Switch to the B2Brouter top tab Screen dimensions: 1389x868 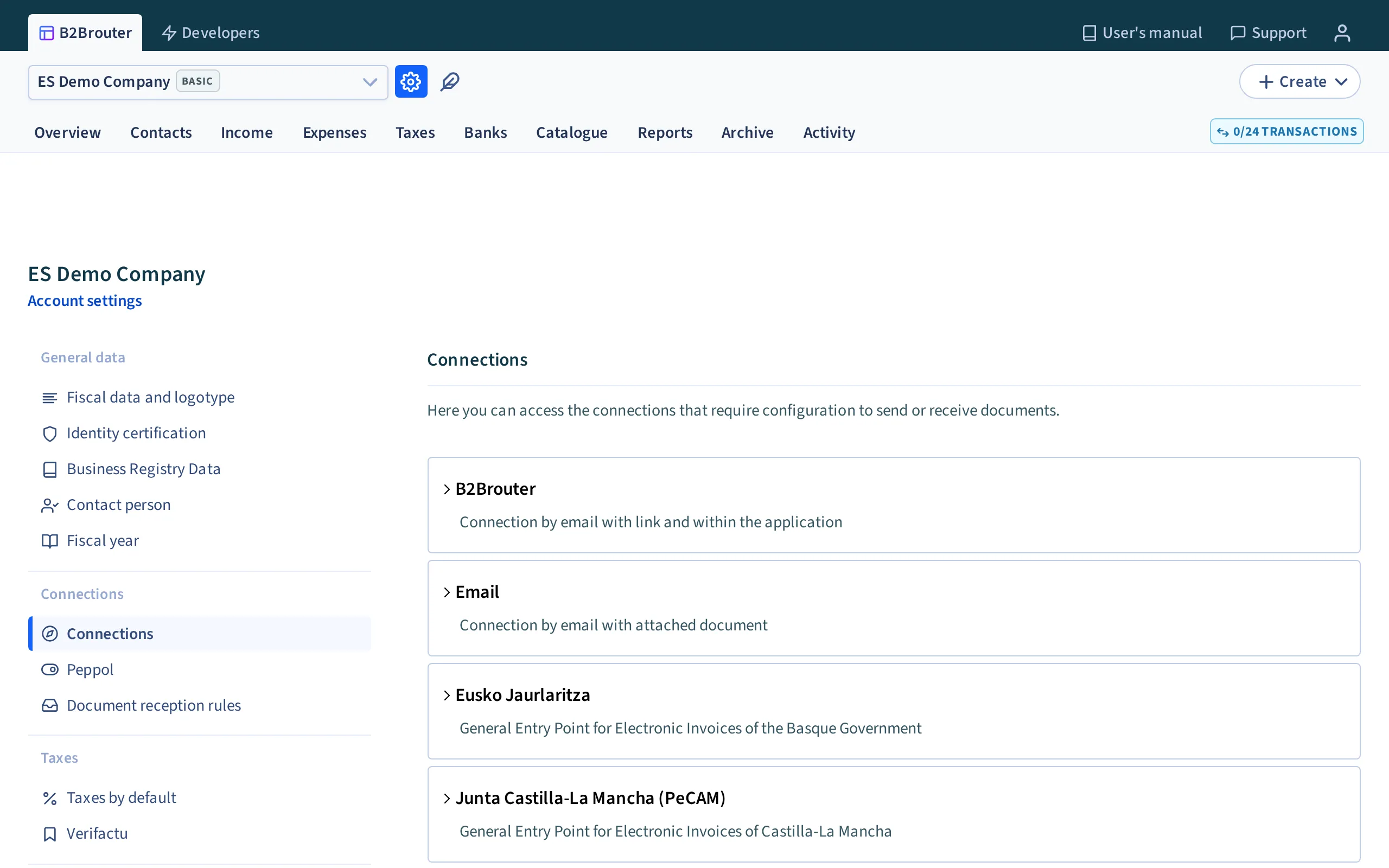(85, 33)
